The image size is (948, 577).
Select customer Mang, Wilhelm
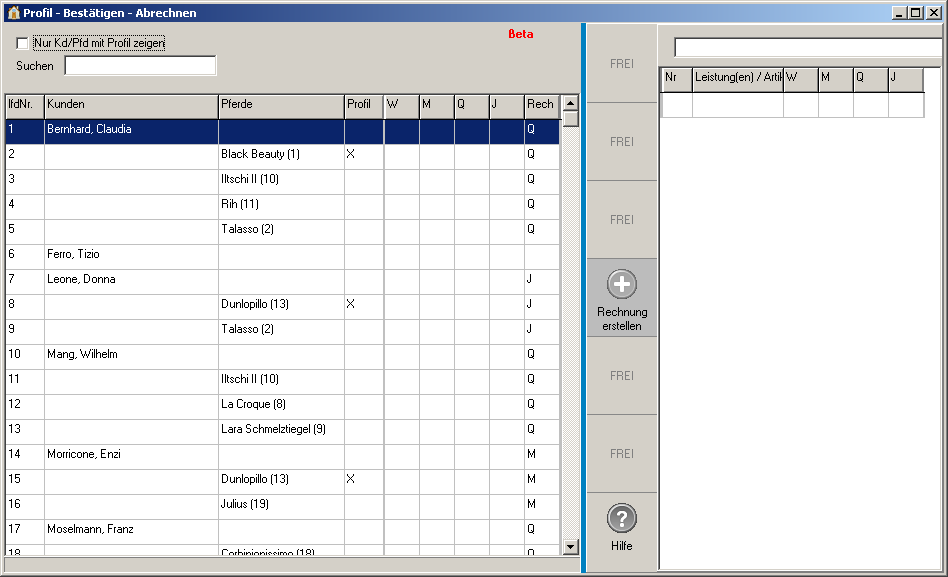click(130, 355)
